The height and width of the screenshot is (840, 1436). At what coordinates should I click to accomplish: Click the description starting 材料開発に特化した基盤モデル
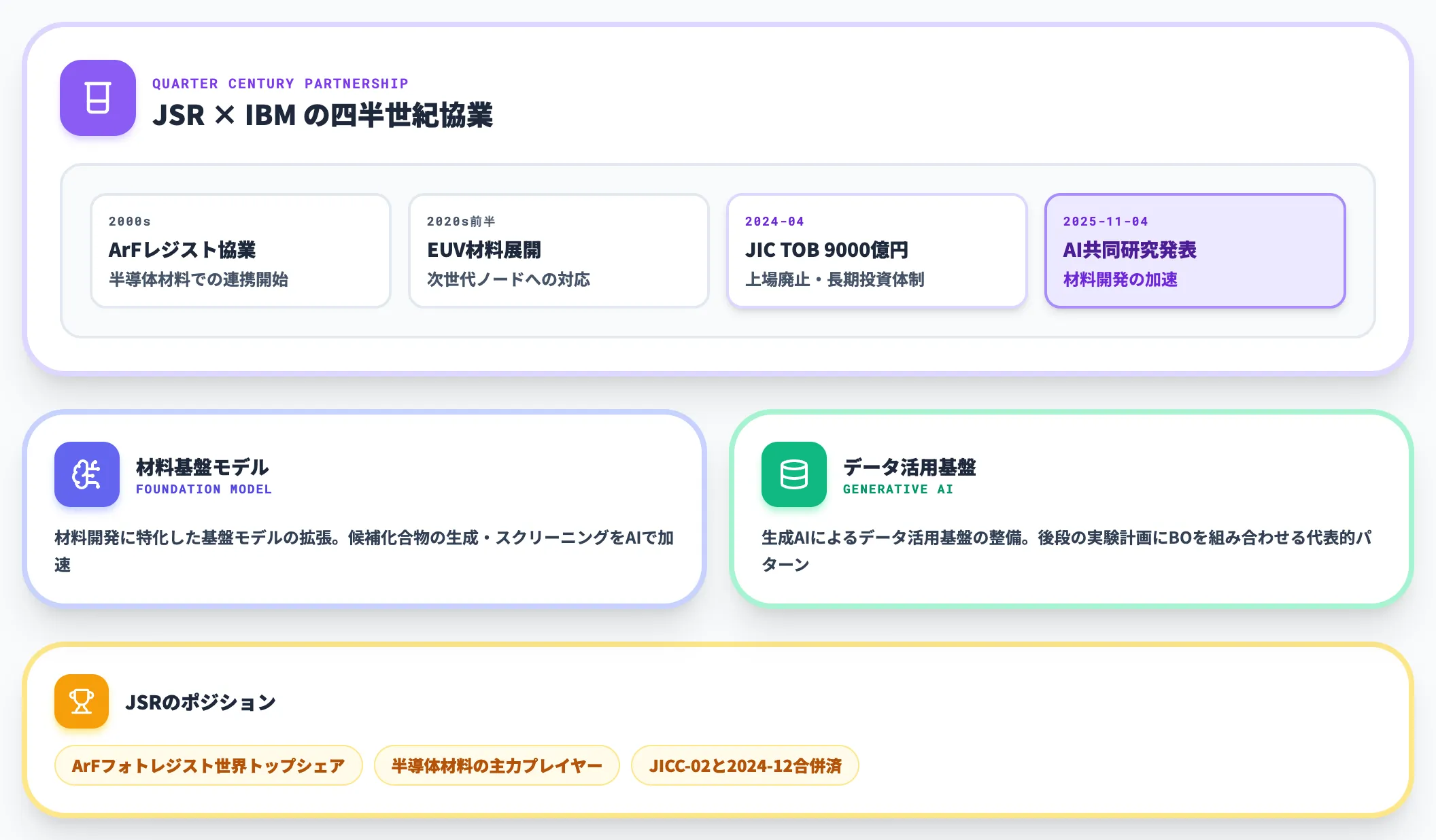click(x=364, y=550)
